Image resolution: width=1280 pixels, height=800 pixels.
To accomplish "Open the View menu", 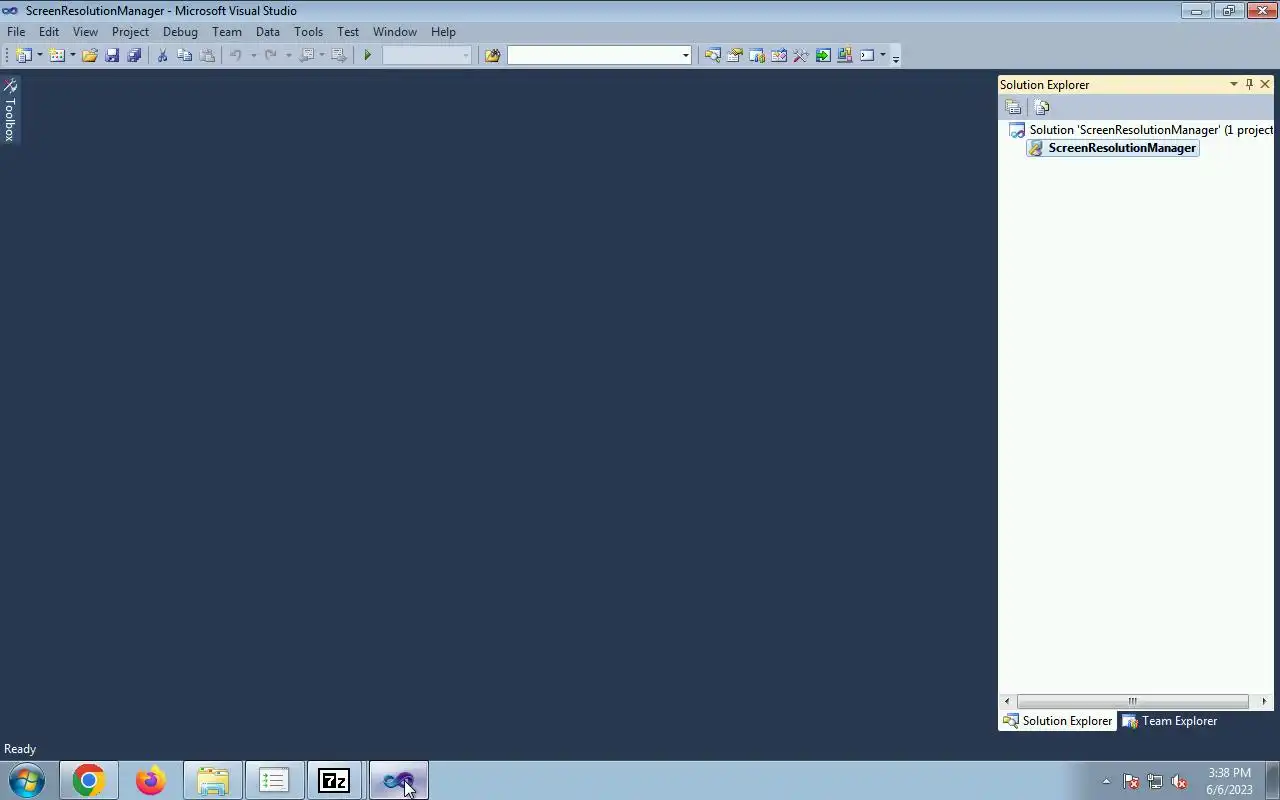I will pyautogui.click(x=85, y=31).
